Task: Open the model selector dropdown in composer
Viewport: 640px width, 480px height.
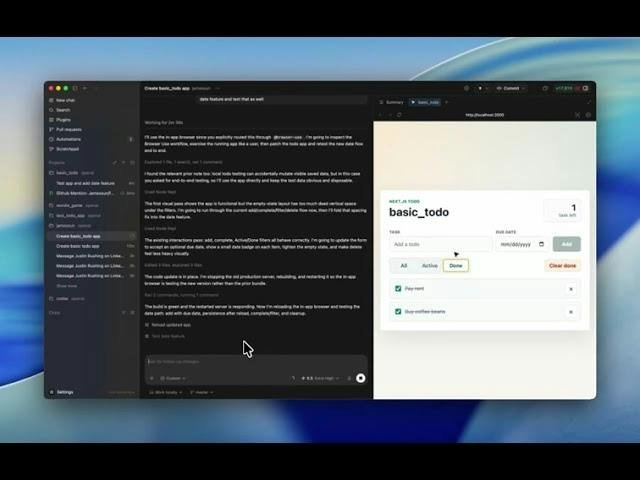Action: (x=320, y=378)
